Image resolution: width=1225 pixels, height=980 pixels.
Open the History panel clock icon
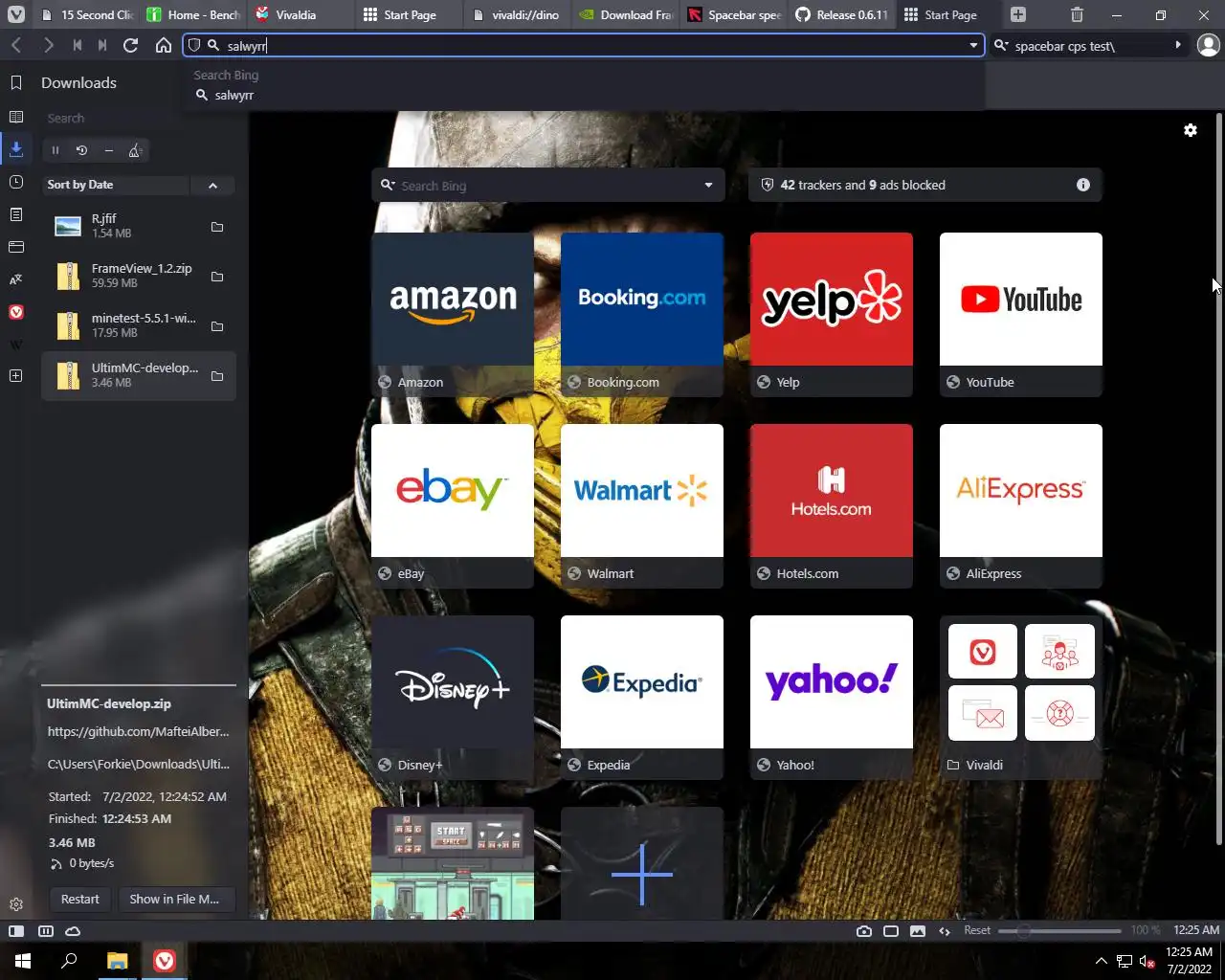point(16,182)
